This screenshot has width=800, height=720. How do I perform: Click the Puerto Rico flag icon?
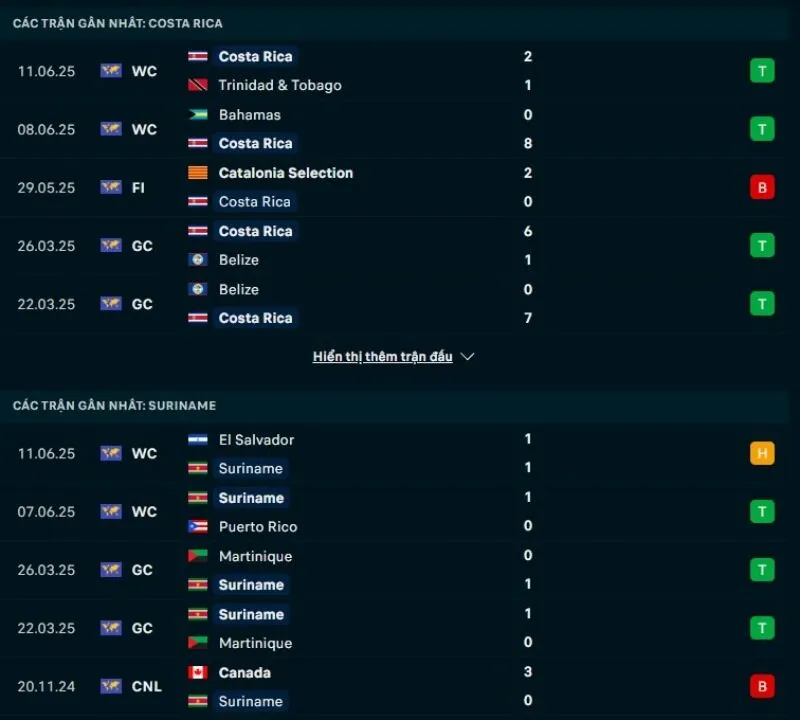198,526
